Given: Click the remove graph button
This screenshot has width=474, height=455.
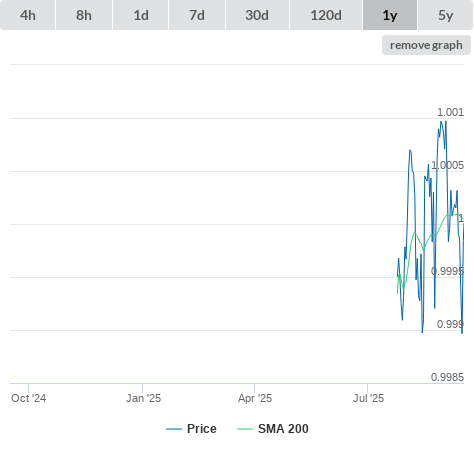Looking at the screenshot, I should pos(426,45).
